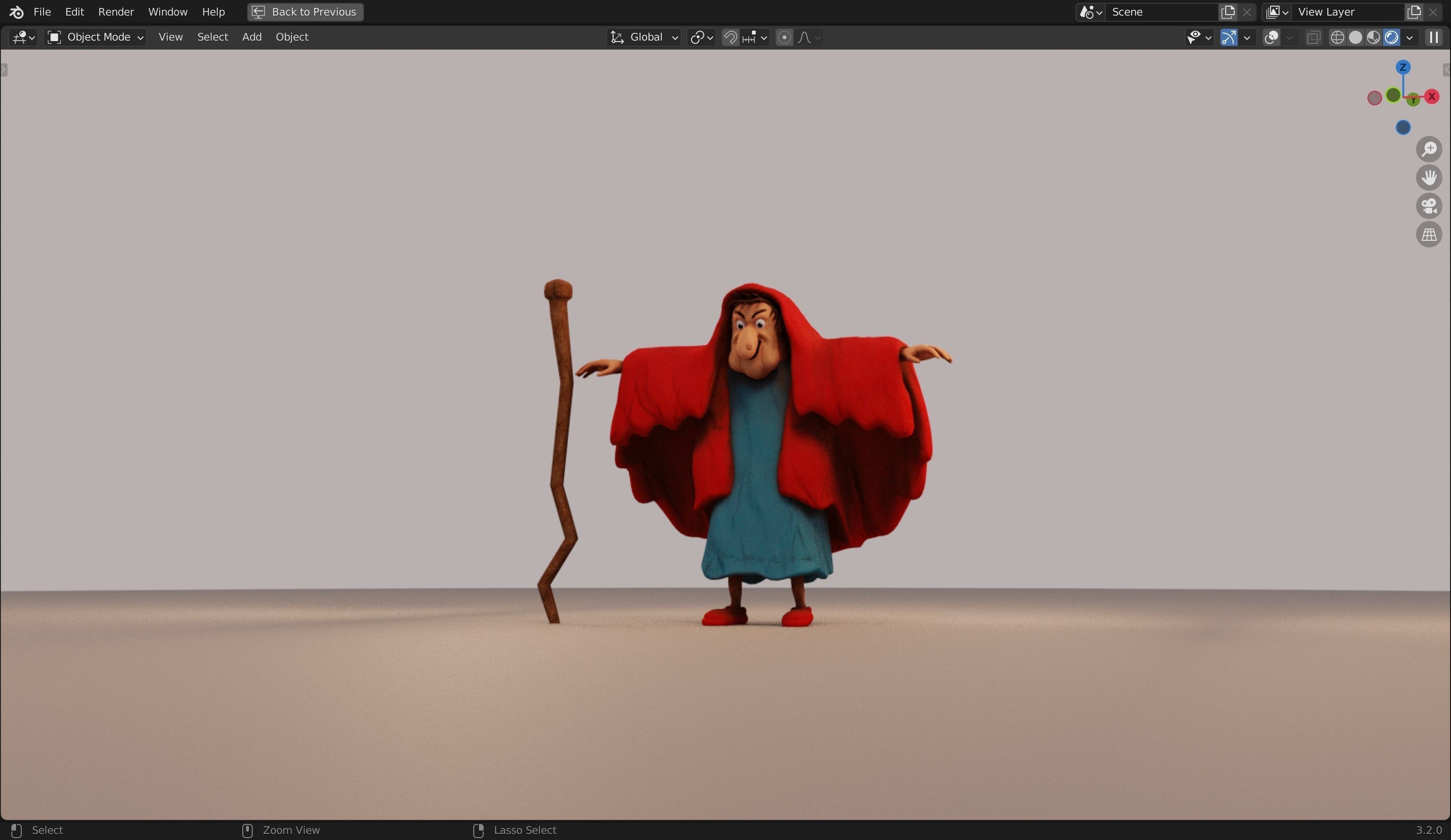Click the Lasso Select mouse icon in the status bar
Screen dimensions: 1451x840
pyautogui.click(x=478, y=830)
